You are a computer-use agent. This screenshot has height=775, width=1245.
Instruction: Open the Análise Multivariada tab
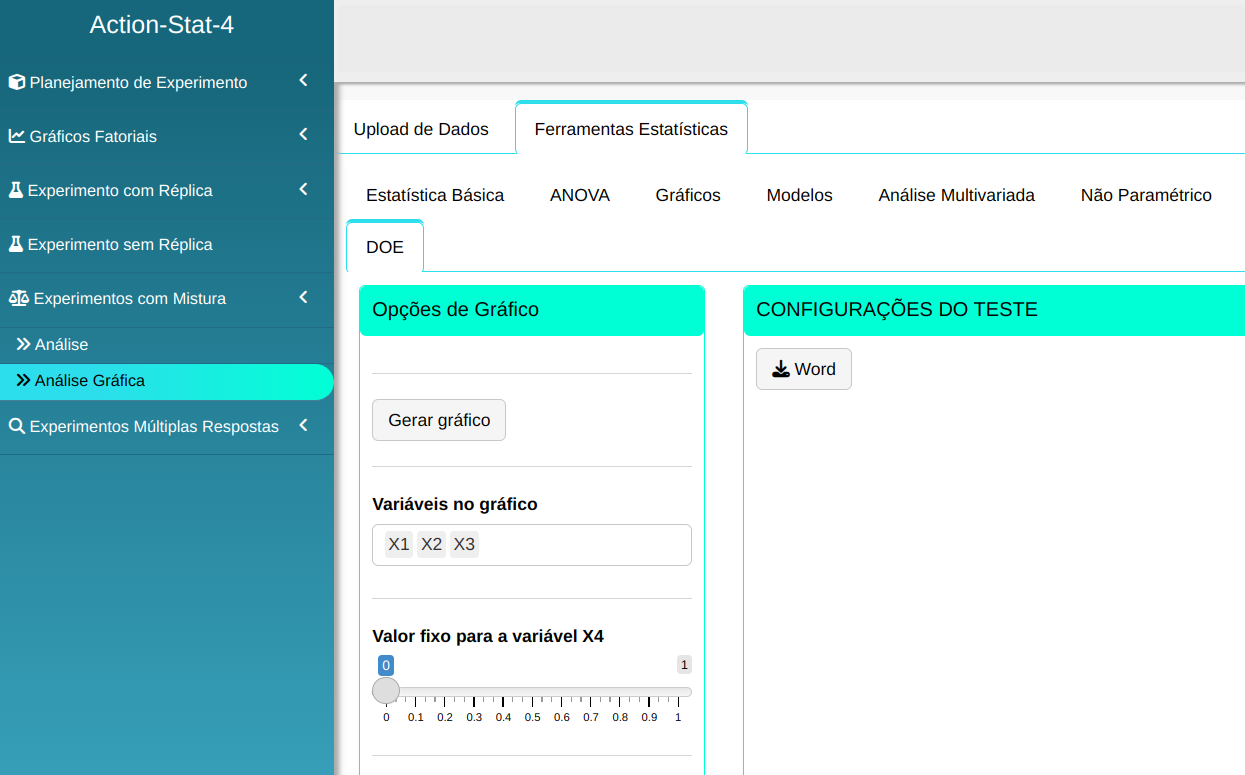click(x=956, y=195)
